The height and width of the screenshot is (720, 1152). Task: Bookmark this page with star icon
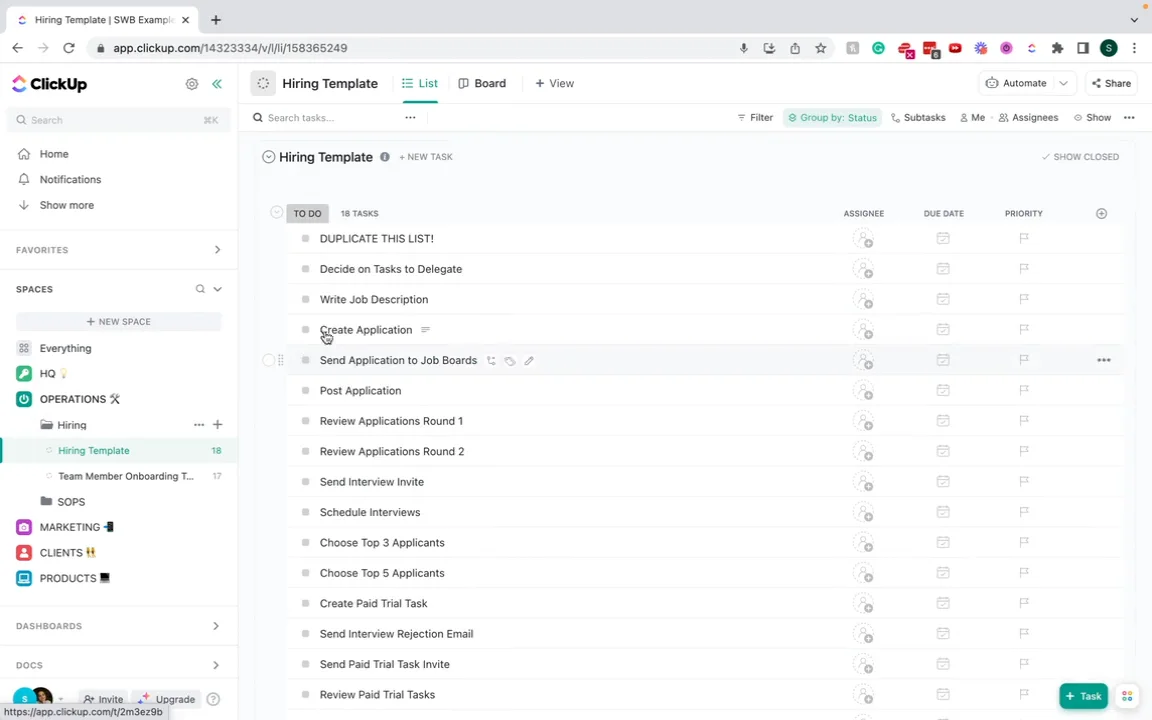click(821, 48)
